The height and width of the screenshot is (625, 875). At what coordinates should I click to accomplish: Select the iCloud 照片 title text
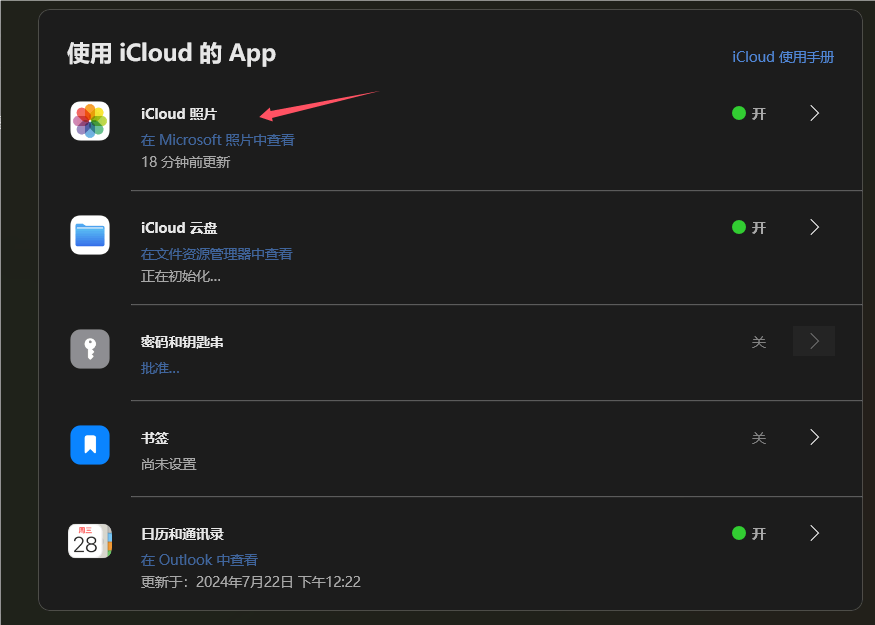coord(179,114)
